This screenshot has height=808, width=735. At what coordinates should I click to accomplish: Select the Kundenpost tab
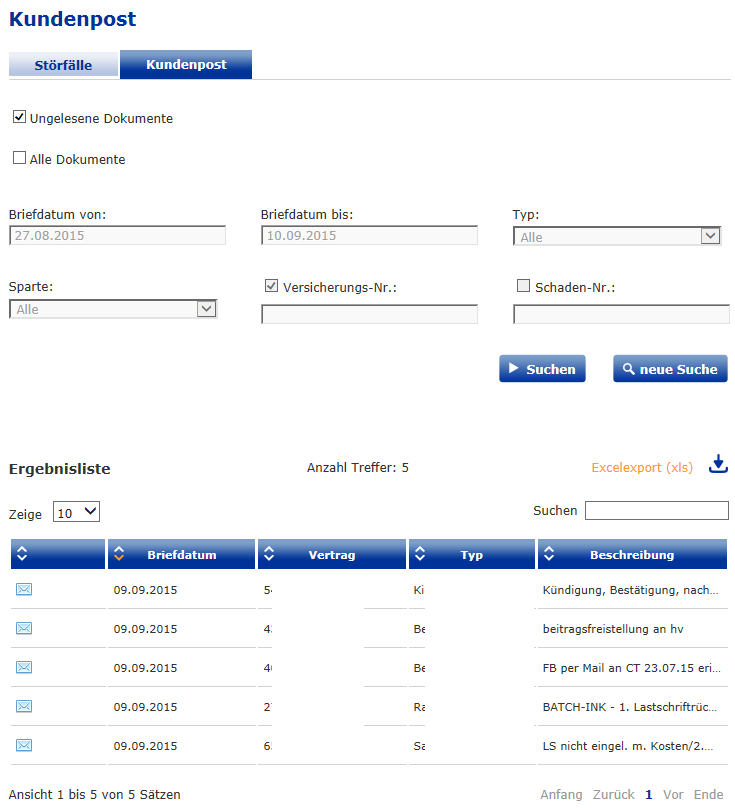click(x=186, y=65)
